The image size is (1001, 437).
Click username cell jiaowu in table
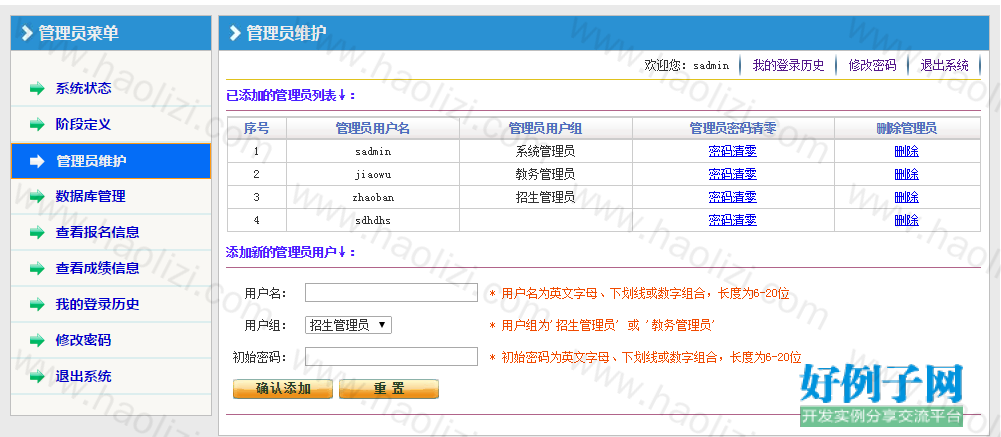point(373,174)
